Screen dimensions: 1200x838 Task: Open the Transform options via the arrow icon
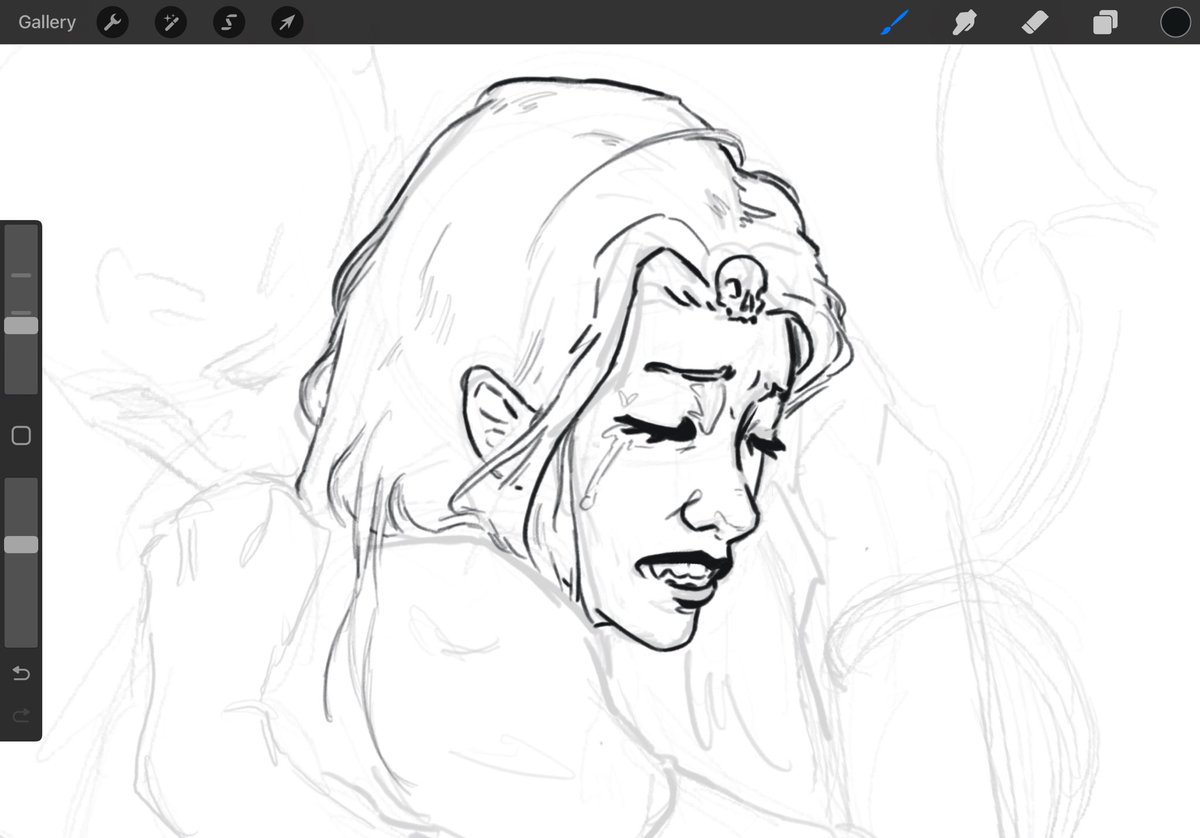tap(286, 21)
